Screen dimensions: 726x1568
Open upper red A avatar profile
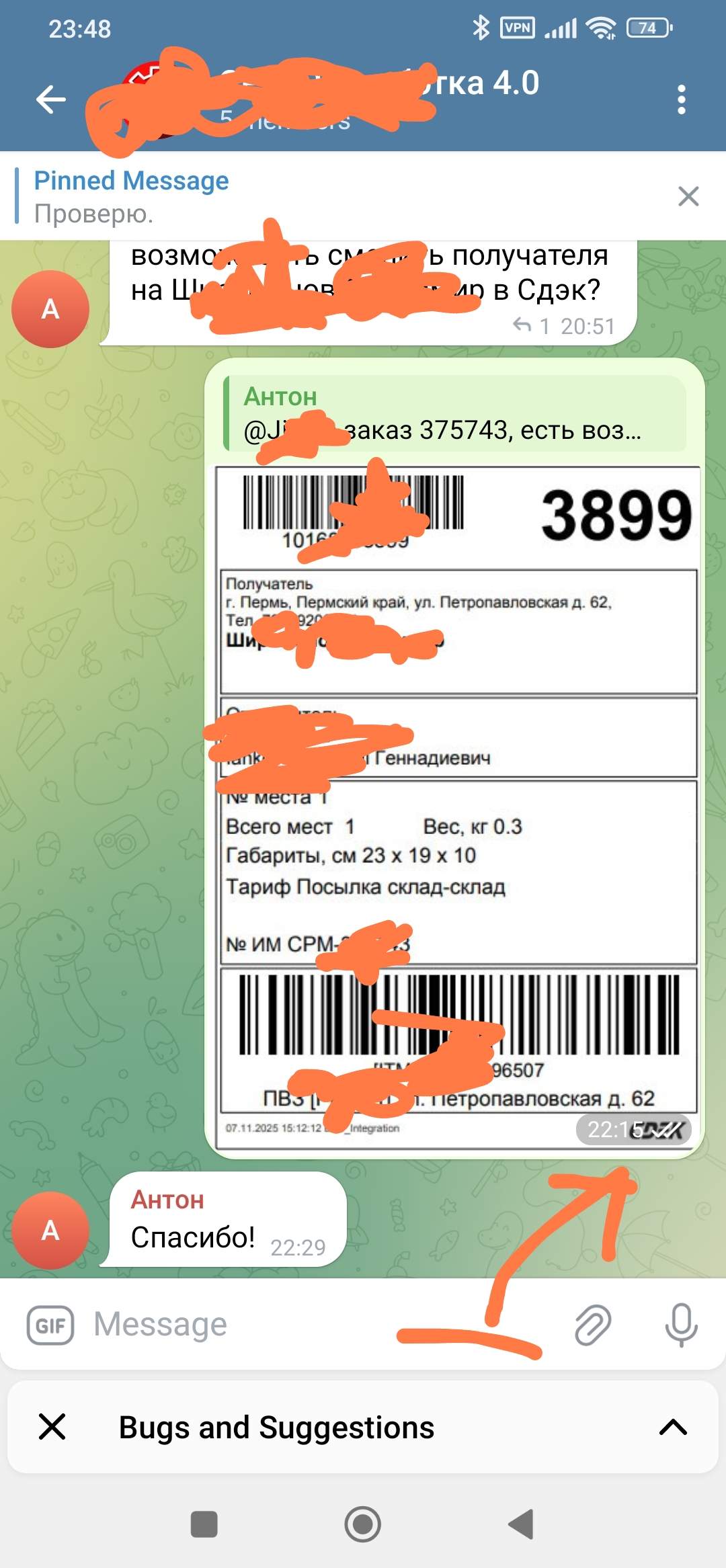tap(50, 309)
